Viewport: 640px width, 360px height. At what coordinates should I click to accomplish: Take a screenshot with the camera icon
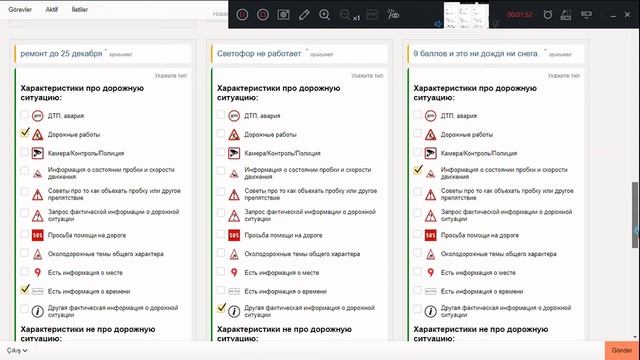pyautogui.click(x=283, y=15)
